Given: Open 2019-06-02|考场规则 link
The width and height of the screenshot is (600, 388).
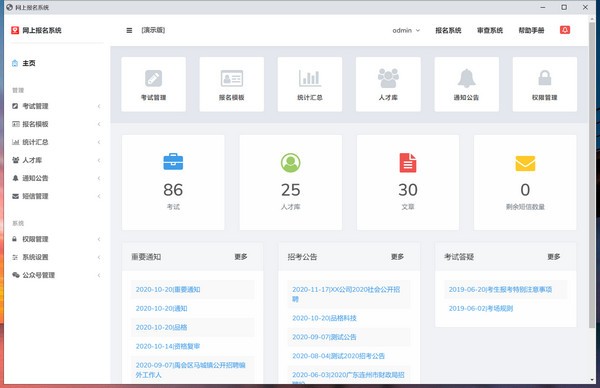Looking at the screenshot, I should [481, 308].
